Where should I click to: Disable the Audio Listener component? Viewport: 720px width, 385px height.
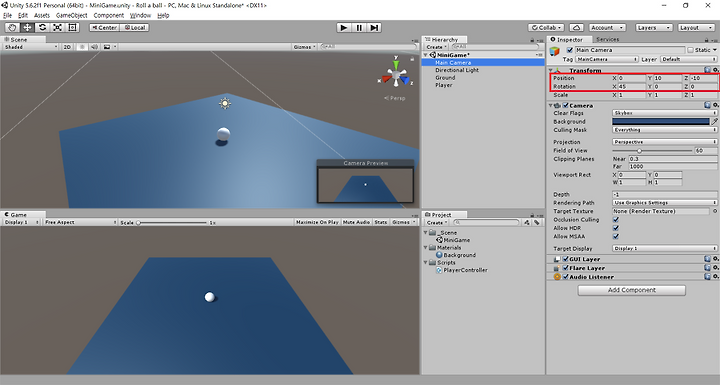click(566, 277)
